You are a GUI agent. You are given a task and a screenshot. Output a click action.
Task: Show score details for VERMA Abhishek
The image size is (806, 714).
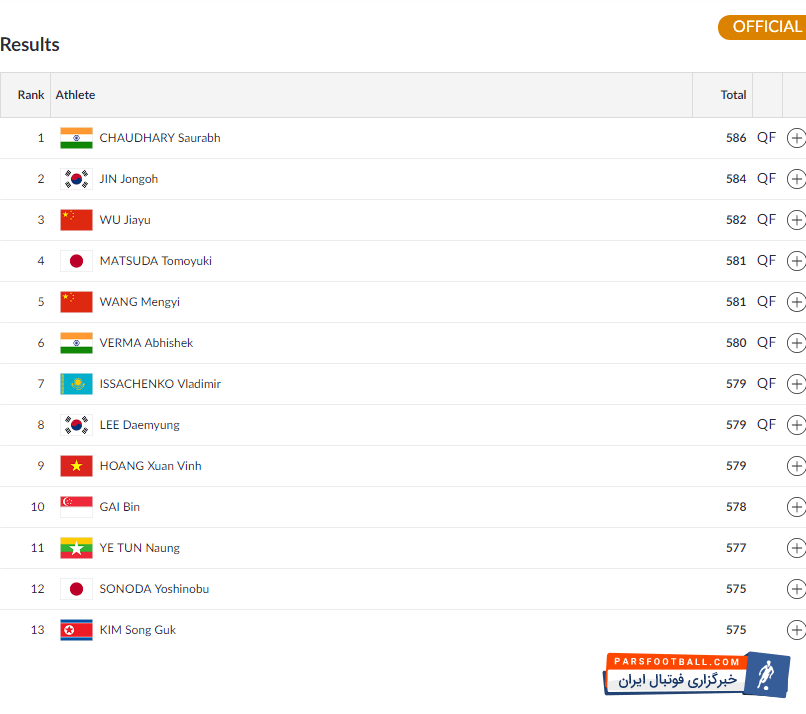click(x=796, y=343)
